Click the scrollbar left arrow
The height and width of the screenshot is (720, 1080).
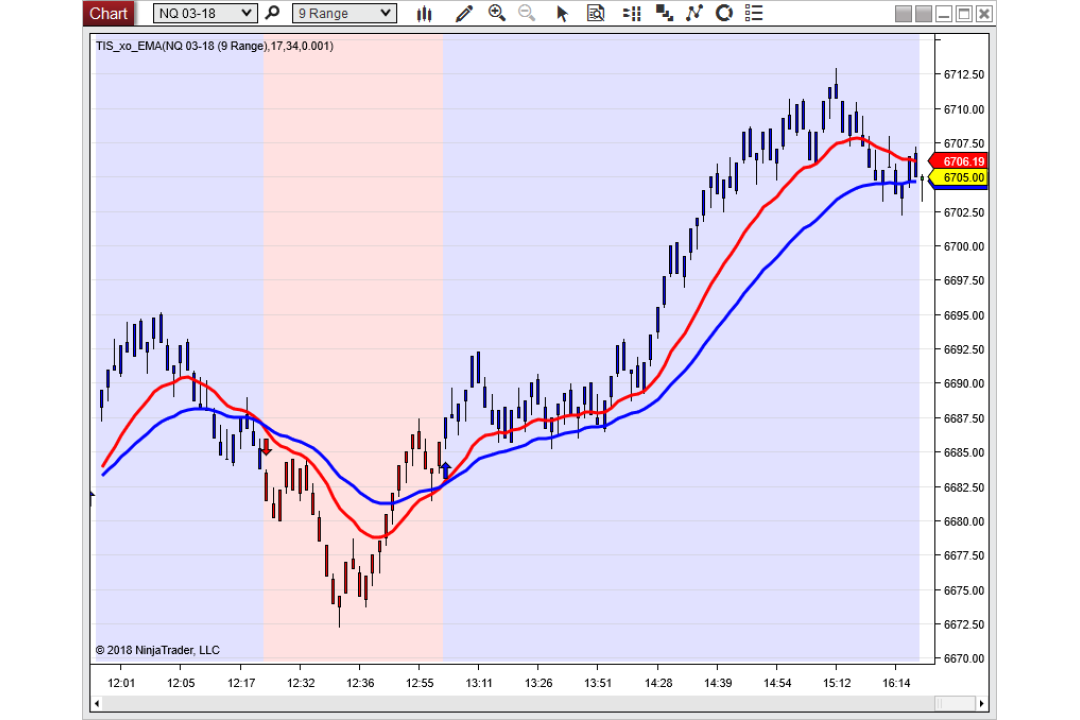tap(97, 703)
